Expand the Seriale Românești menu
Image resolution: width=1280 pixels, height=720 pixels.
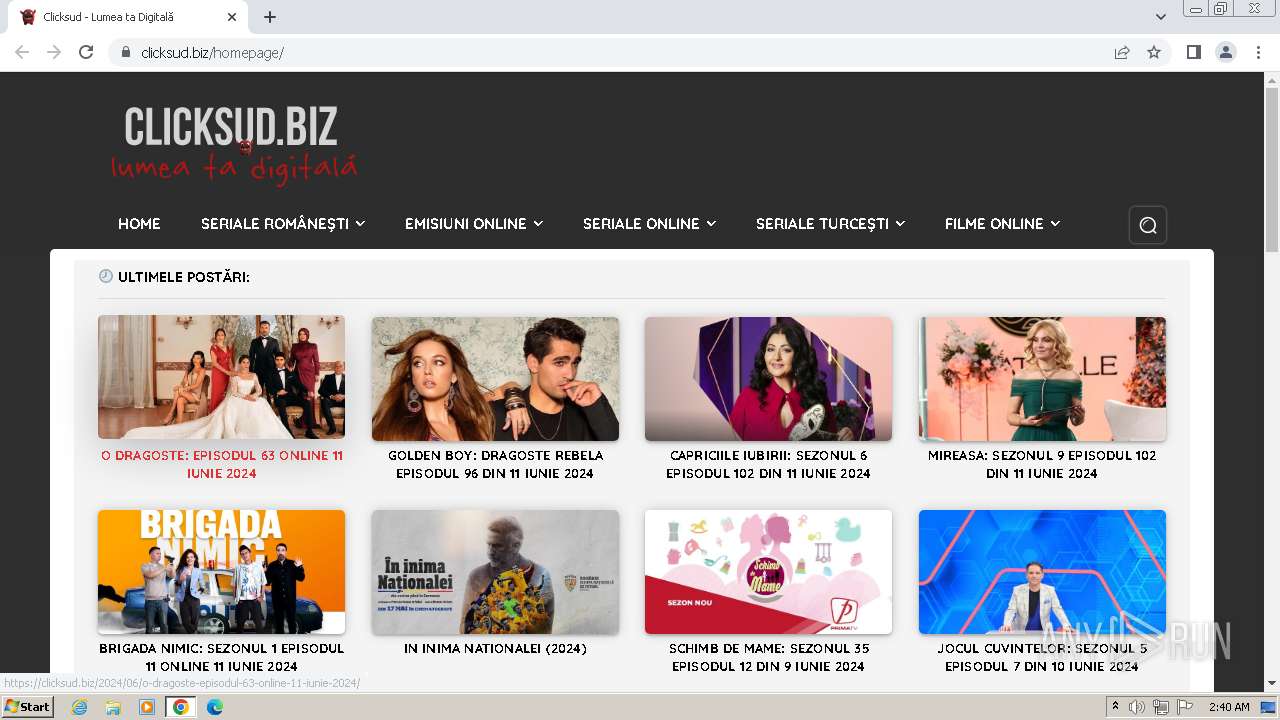pos(283,224)
